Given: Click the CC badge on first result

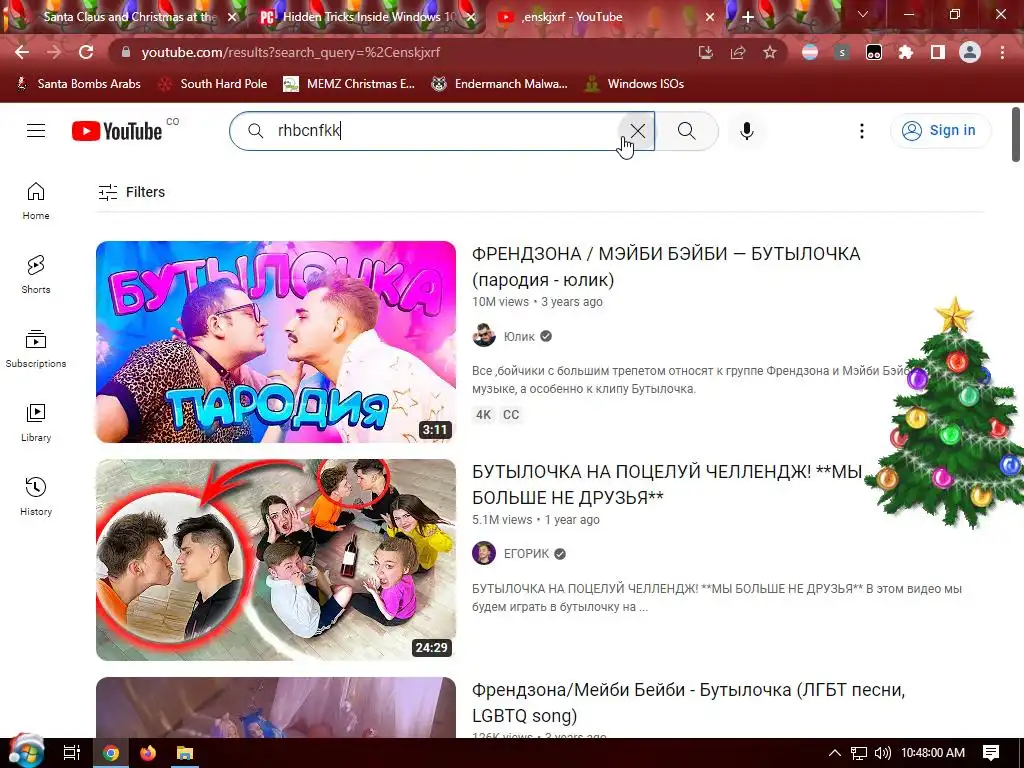Looking at the screenshot, I should coord(511,415).
